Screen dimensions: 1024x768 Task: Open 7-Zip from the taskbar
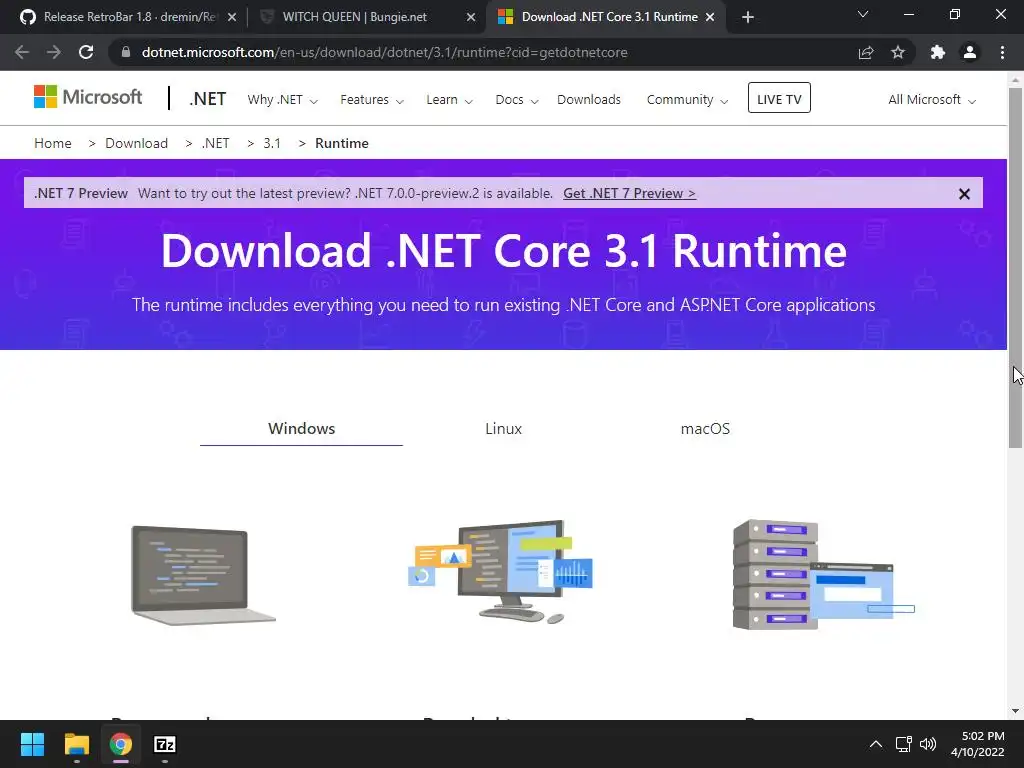click(x=165, y=744)
